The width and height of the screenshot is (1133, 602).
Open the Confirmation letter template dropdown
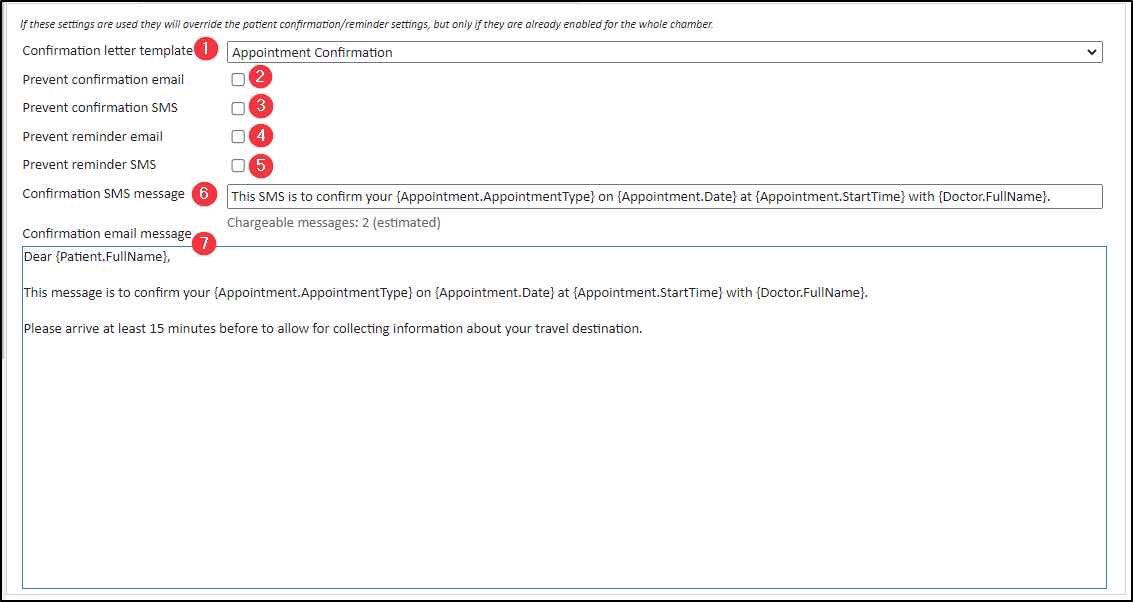click(x=664, y=52)
